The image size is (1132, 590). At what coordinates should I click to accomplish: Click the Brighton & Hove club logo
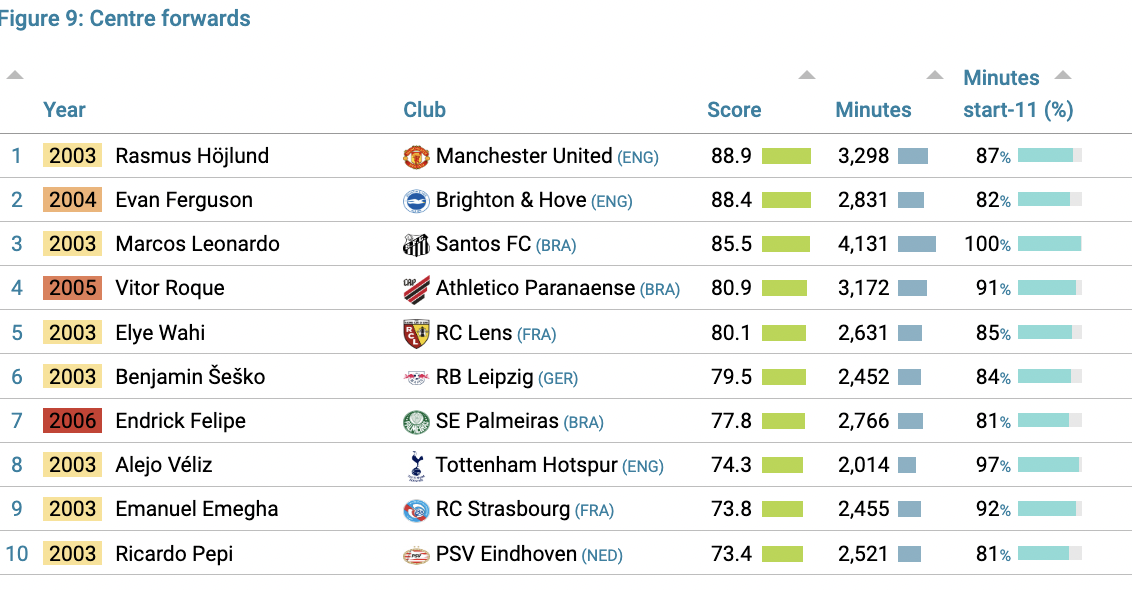pyautogui.click(x=416, y=201)
